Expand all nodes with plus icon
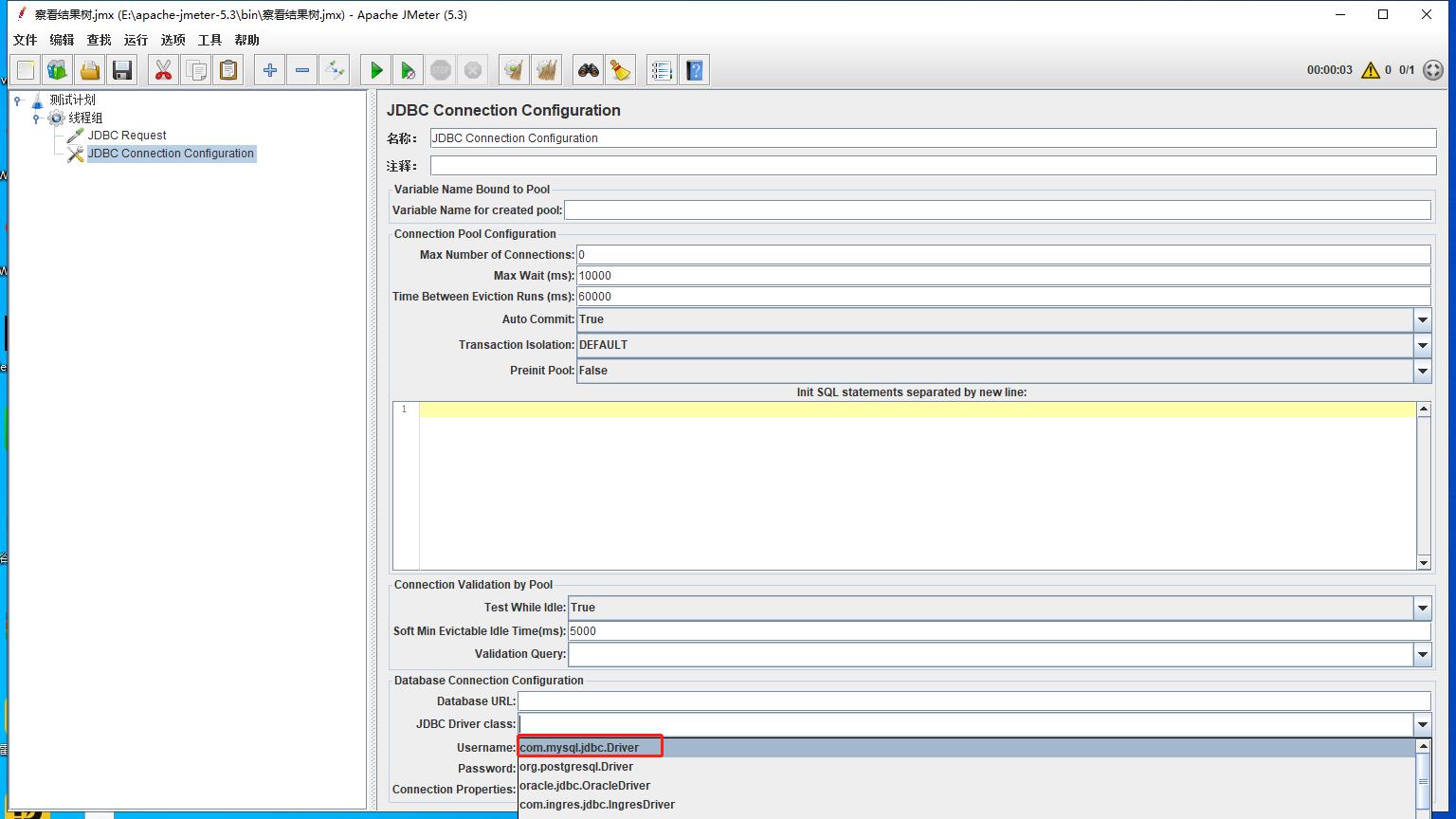Viewport: 1456px width, 819px height. pyautogui.click(x=270, y=70)
